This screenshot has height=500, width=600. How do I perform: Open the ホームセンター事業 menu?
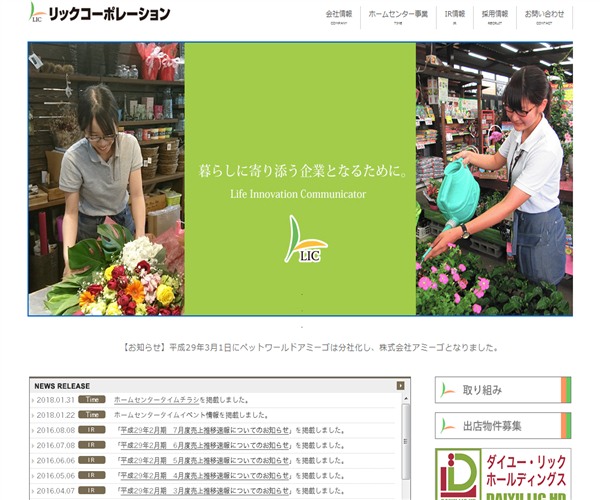click(x=398, y=17)
